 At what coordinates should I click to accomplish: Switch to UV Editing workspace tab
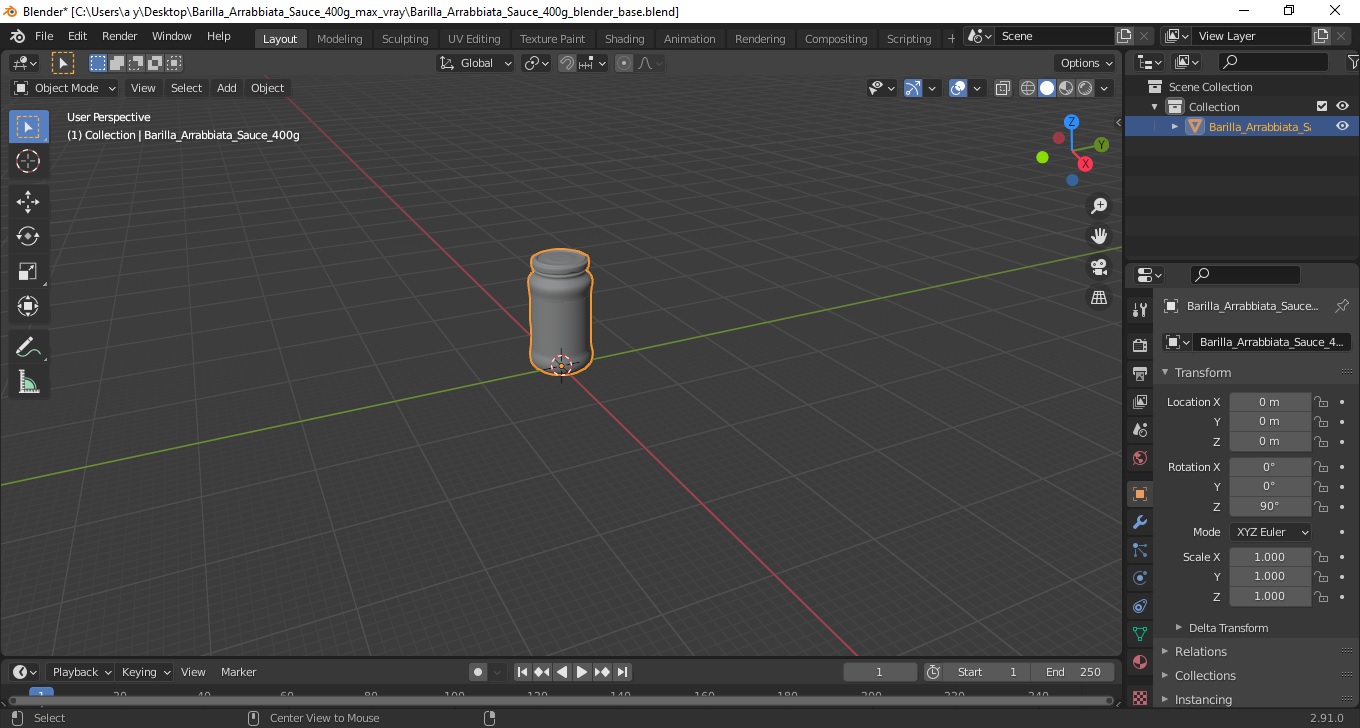click(x=474, y=39)
